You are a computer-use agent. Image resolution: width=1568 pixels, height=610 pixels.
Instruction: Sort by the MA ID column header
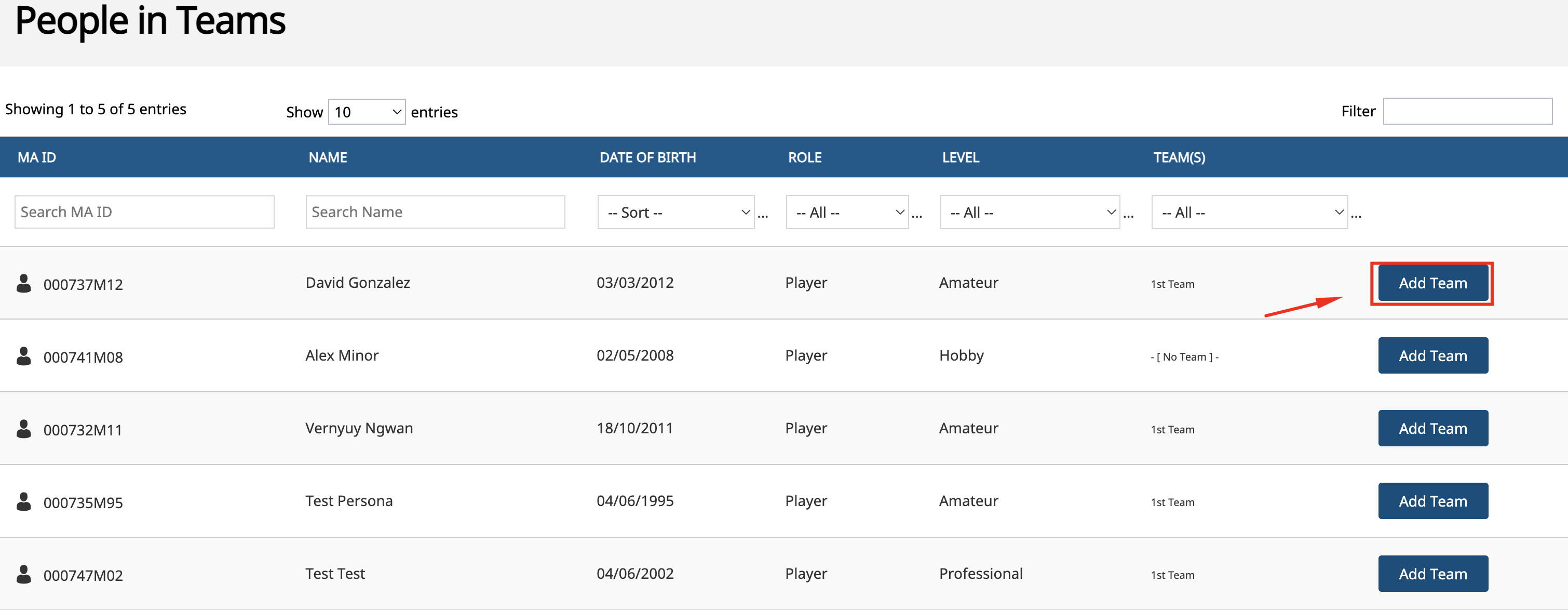(36, 158)
